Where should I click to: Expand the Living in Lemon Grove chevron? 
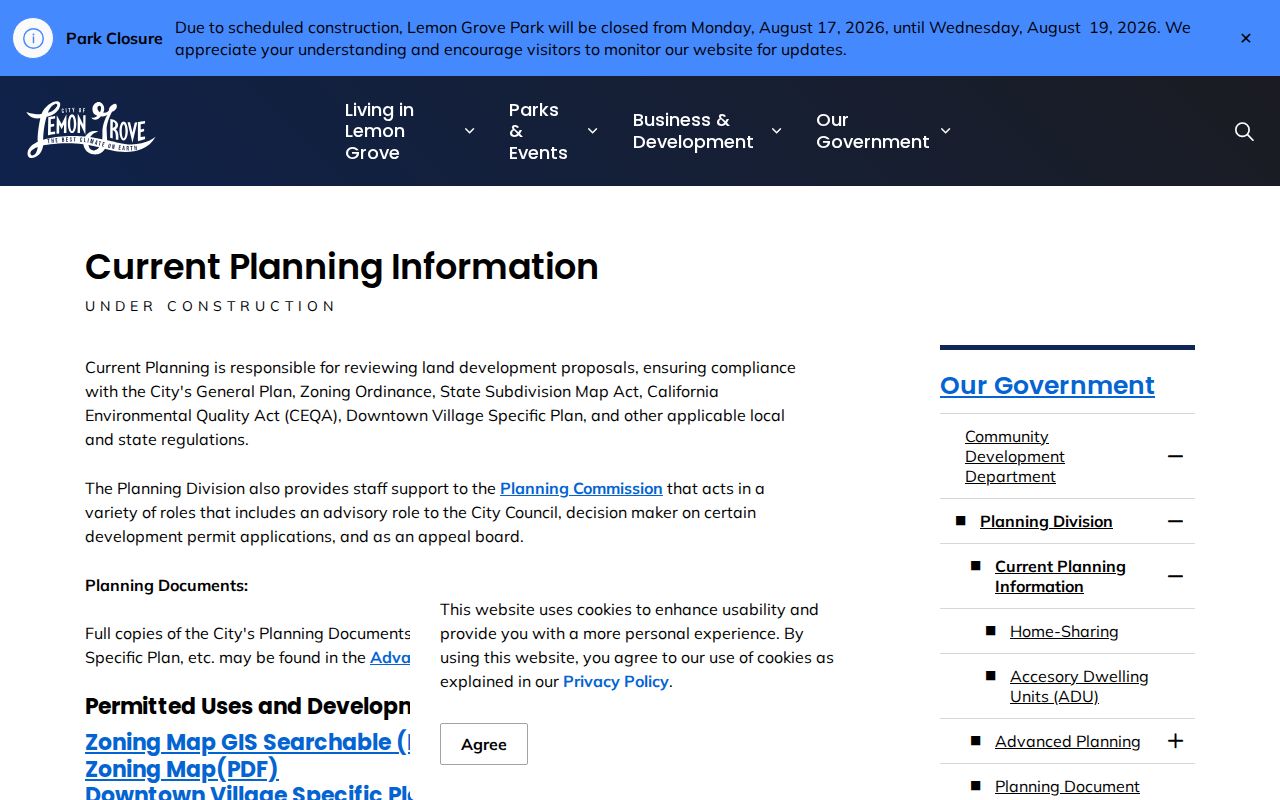[469, 131]
